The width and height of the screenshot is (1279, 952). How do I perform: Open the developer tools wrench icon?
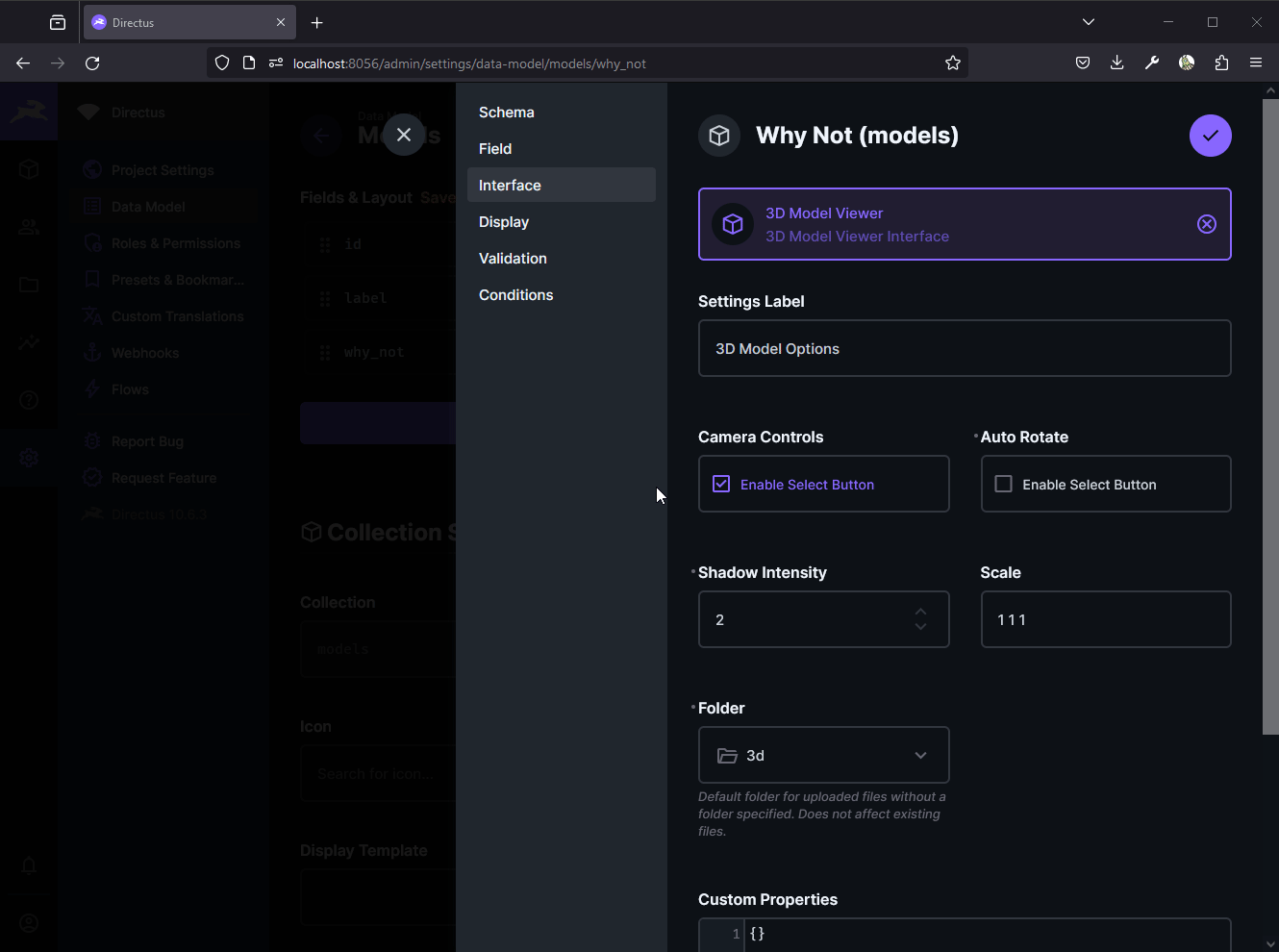[1152, 63]
